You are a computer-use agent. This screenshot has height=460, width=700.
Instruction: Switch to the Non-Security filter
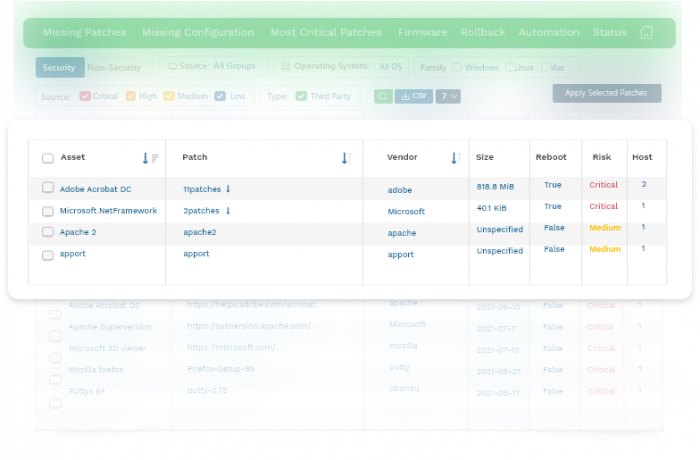114,67
